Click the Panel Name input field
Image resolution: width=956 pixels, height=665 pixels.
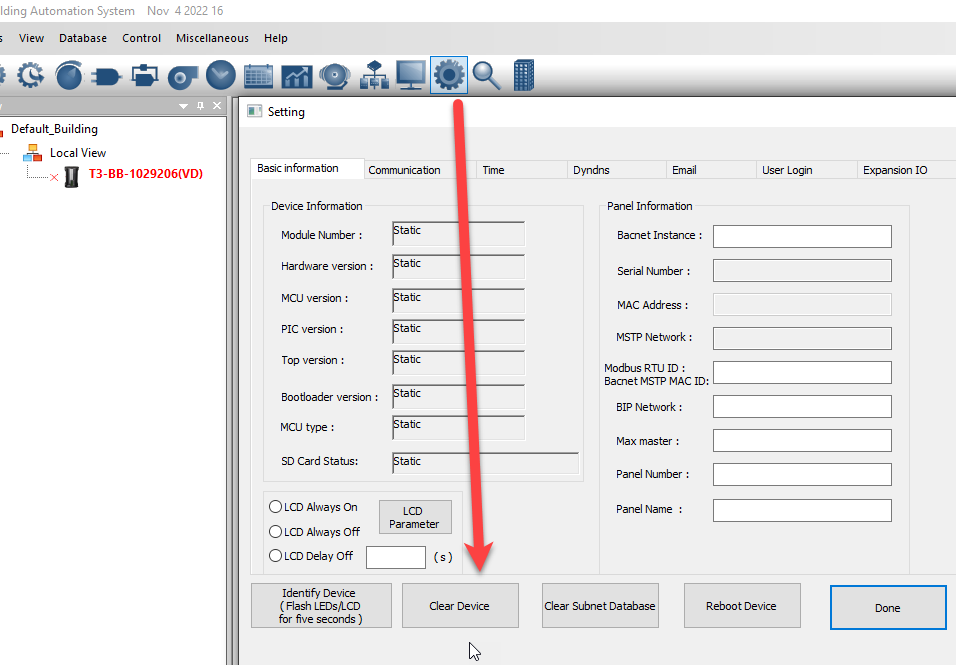point(801,510)
